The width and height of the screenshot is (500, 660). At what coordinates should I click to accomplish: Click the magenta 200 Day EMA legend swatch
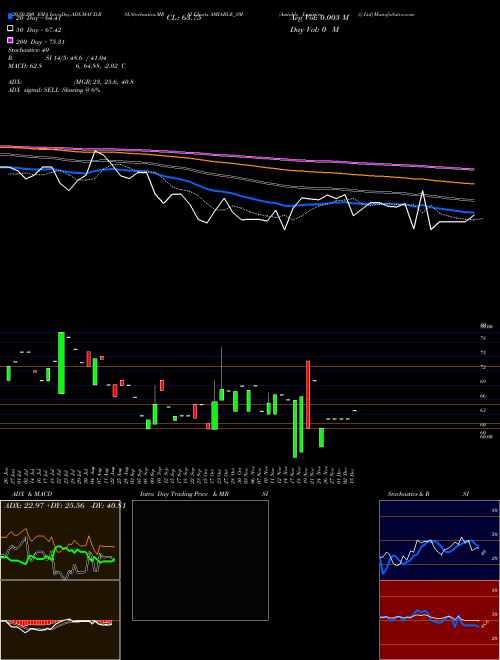(10, 41)
